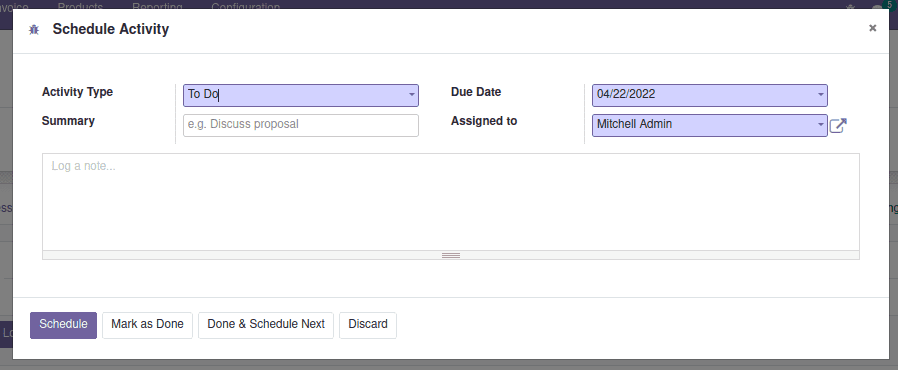
Task: Open the Reporting menu
Action: (x=157, y=6)
